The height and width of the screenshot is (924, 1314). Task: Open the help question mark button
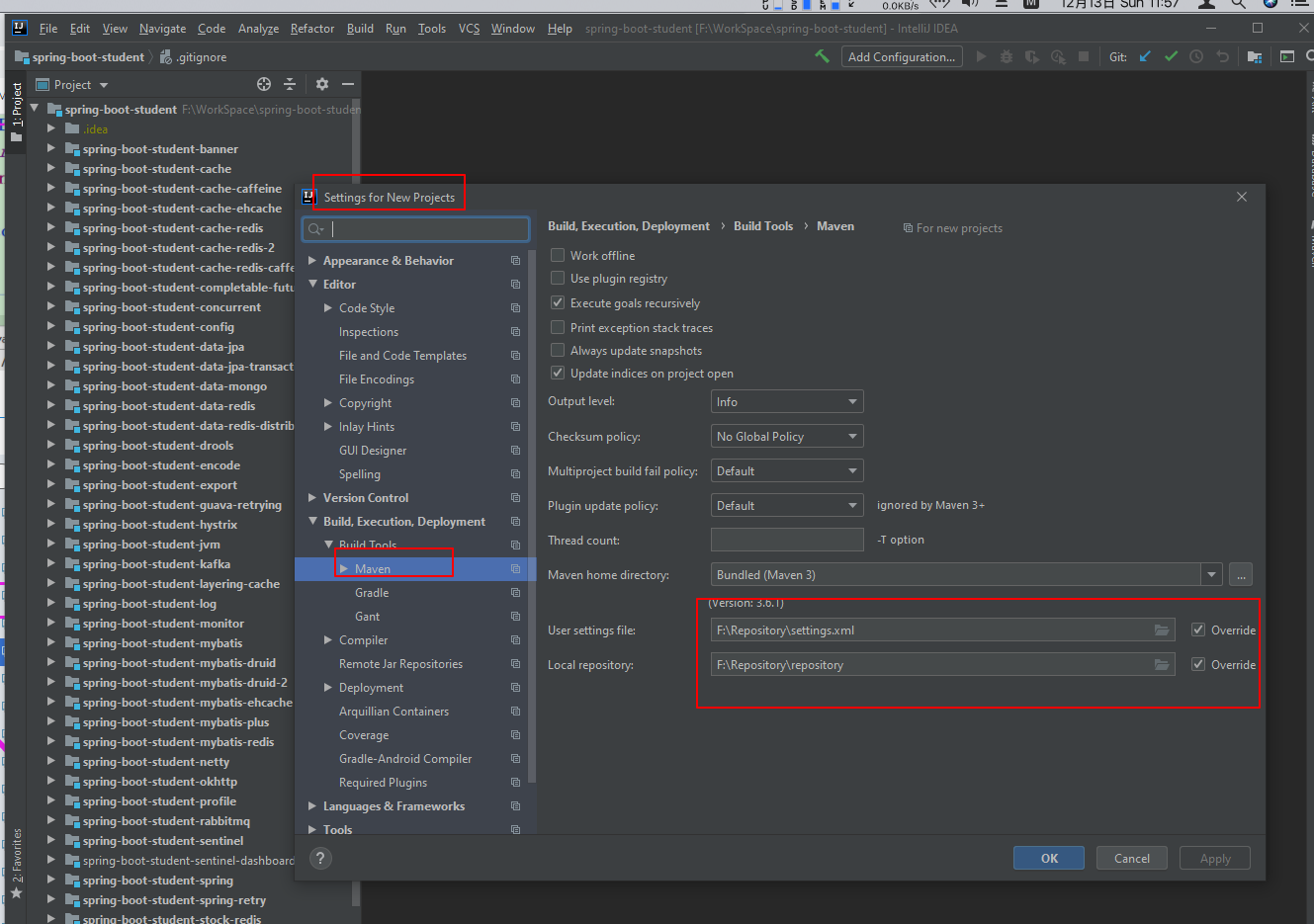point(320,858)
